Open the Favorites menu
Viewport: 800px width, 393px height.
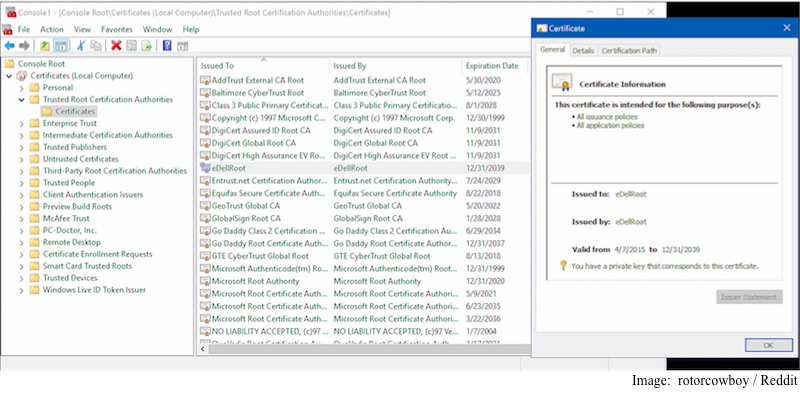[116, 29]
